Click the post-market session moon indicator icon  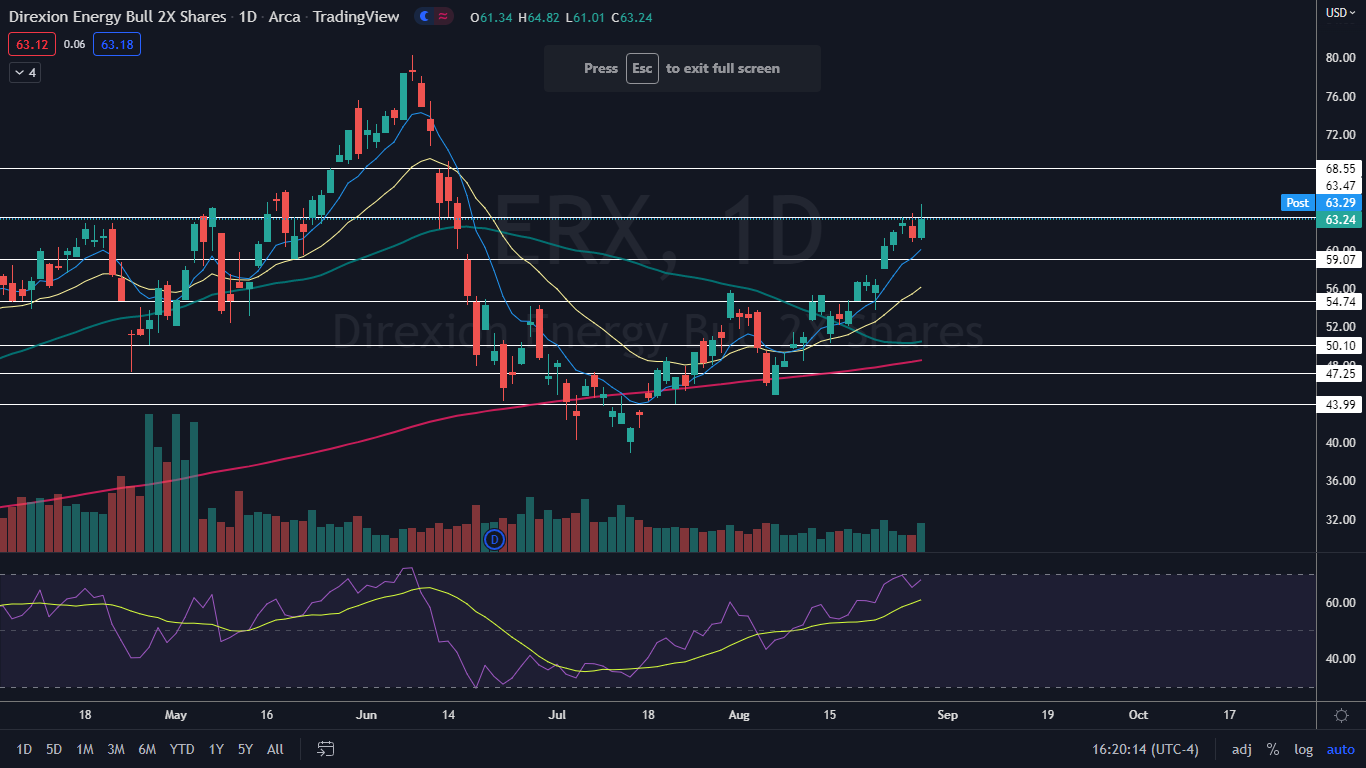[x=424, y=16]
